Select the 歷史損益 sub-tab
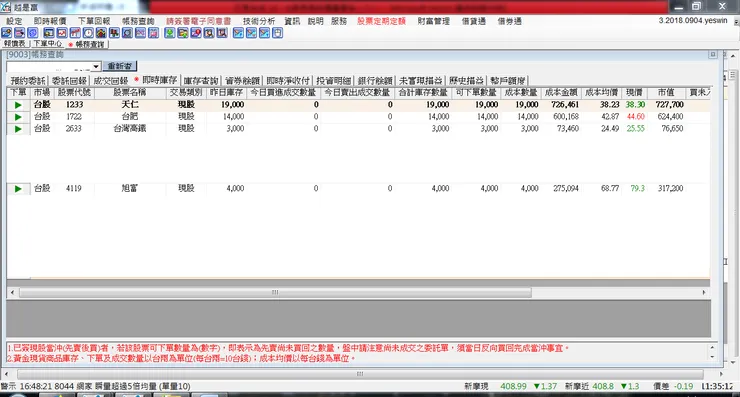The height and width of the screenshot is (397, 740). [x=466, y=81]
